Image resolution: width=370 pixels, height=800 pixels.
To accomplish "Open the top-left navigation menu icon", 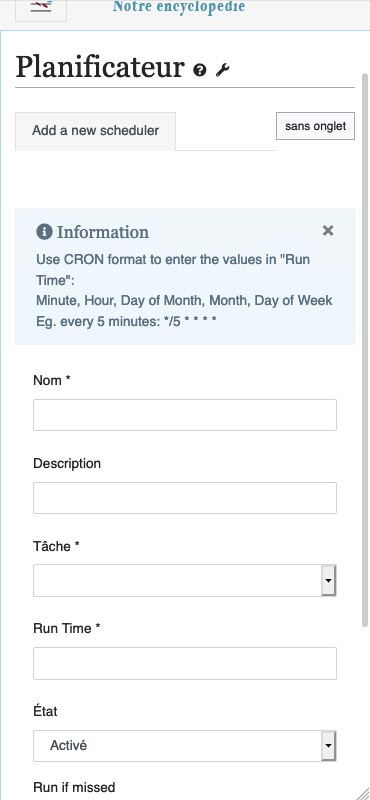I will coord(41,9).
